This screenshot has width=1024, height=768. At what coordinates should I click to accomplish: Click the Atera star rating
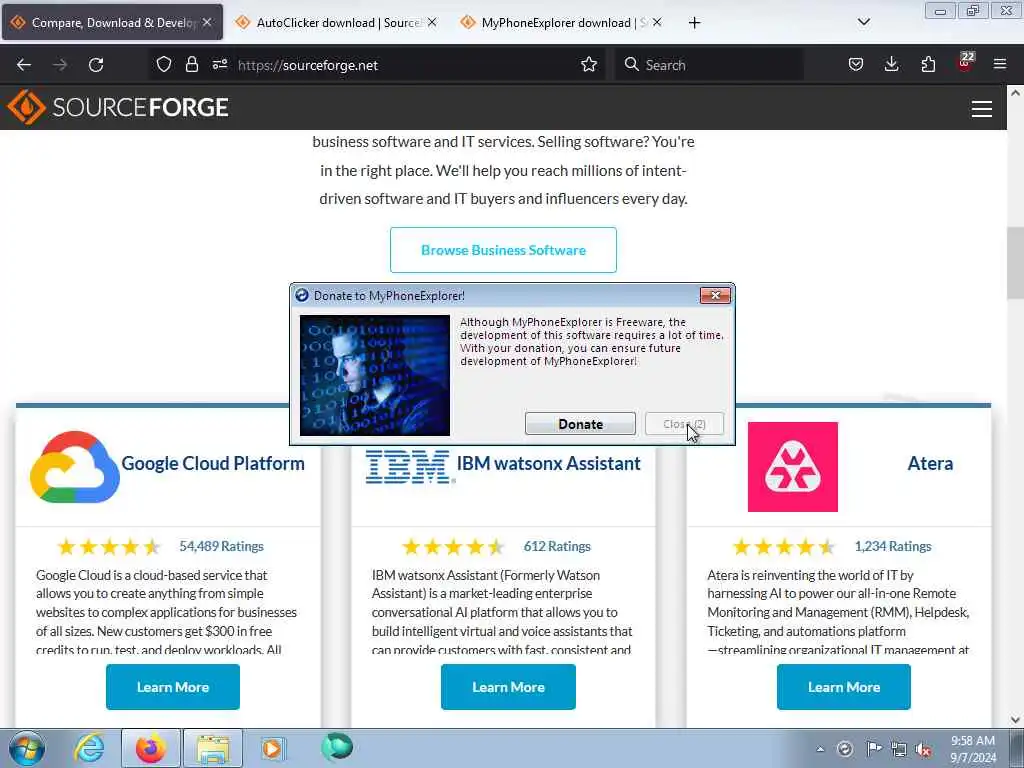784,547
